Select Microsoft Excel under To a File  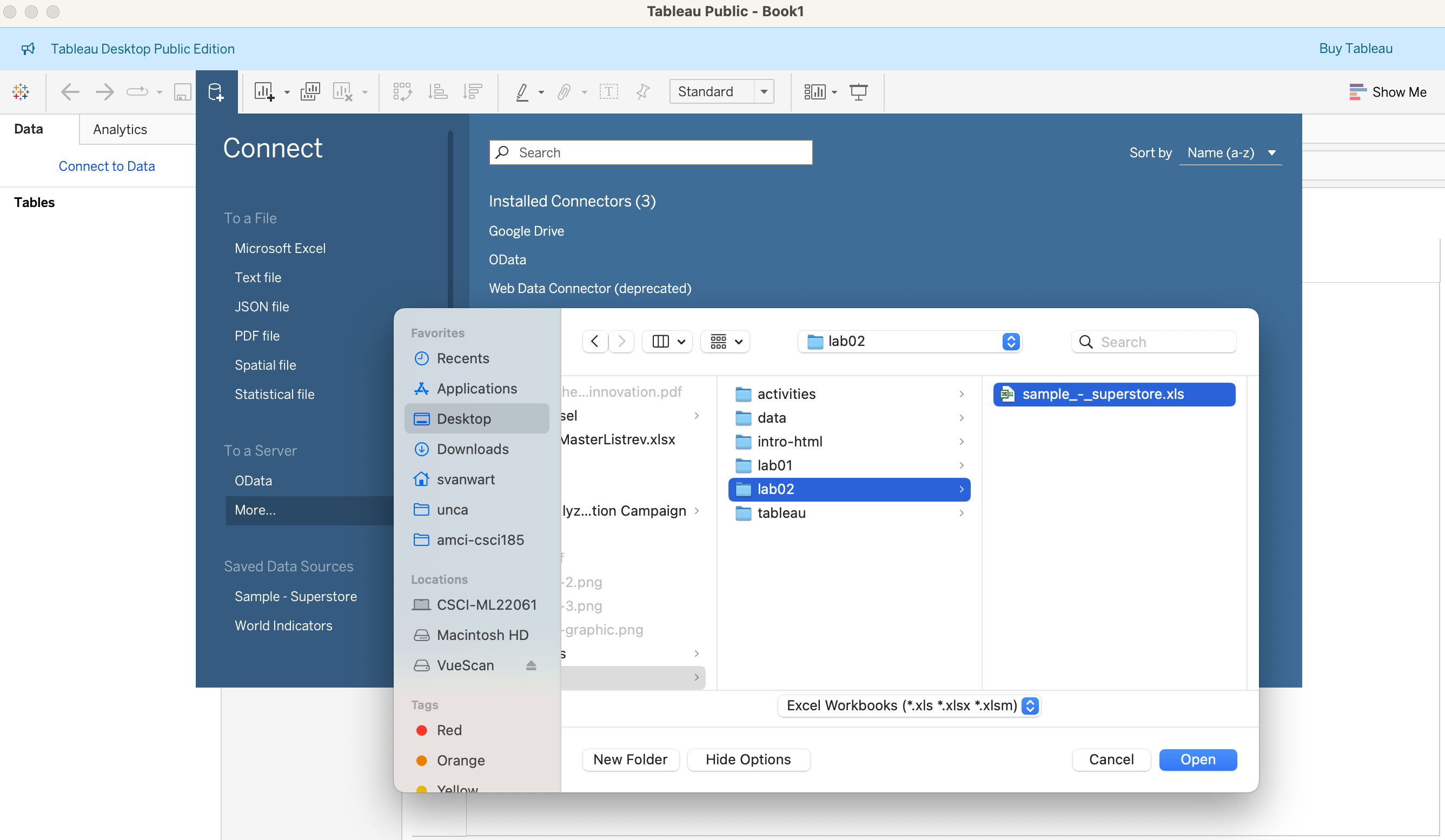click(280, 248)
